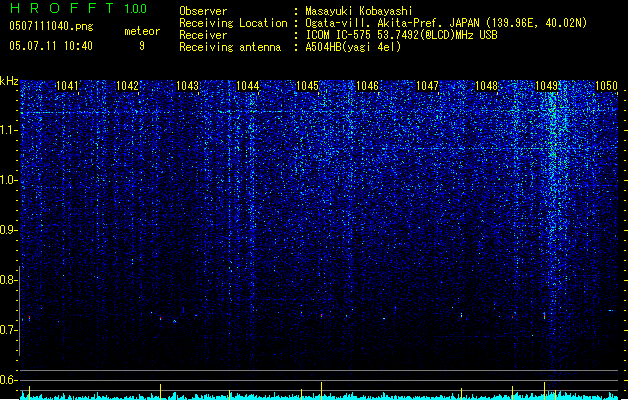Select receiver text ICOM IC-575 53.7492 MHz USB
Screen dimensions: 629x400
pyautogui.click(x=401, y=35)
